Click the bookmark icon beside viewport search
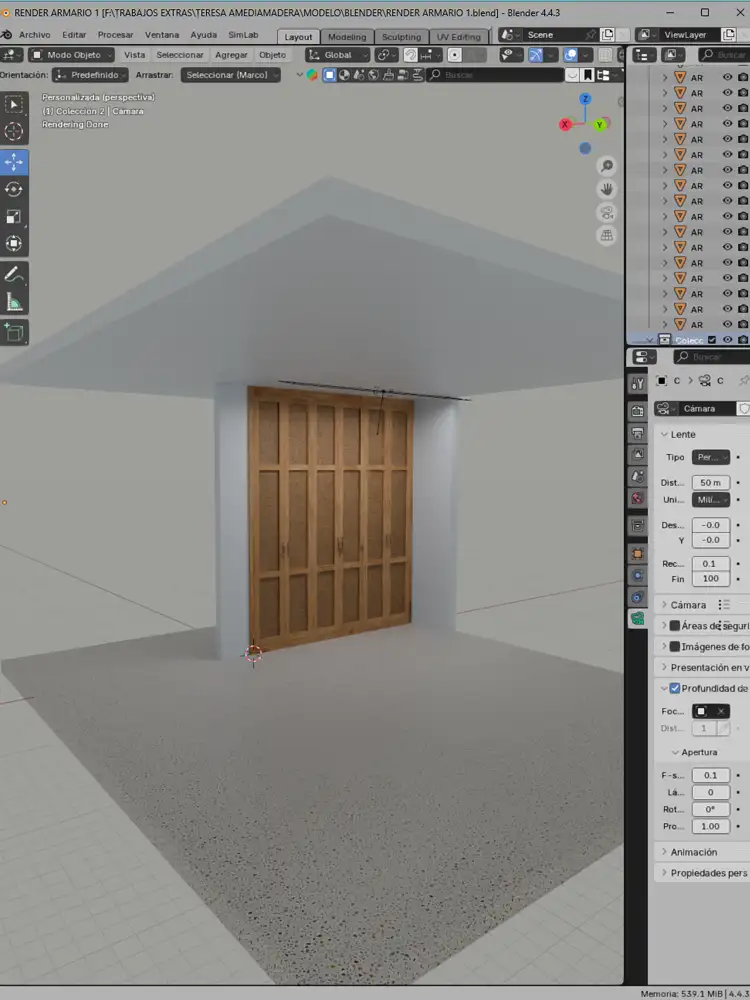This screenshot has width=750, height=1000. pyautogui.click(x=588, y=75)
